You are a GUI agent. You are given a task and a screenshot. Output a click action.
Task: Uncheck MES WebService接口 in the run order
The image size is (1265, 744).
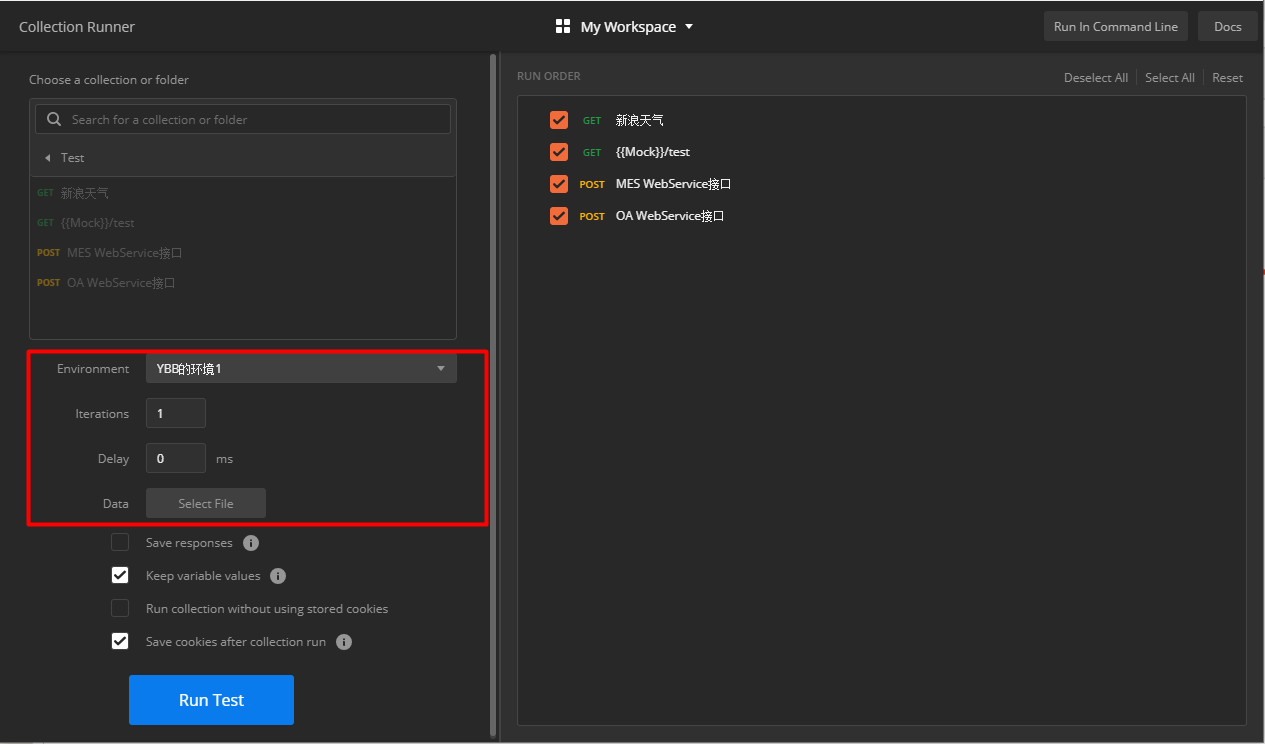coord(559,184)
